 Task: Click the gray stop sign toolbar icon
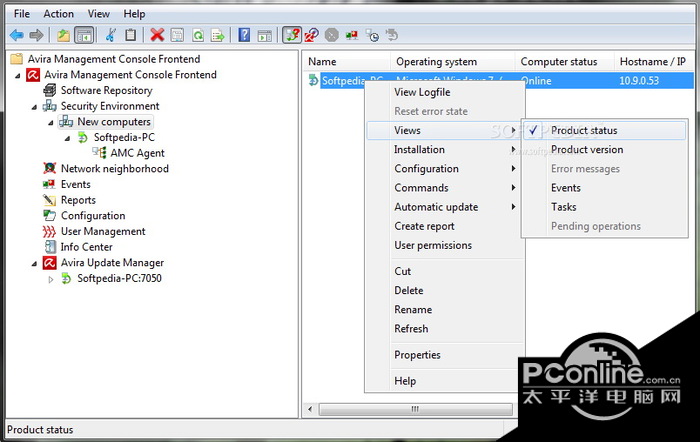point(331,35)
